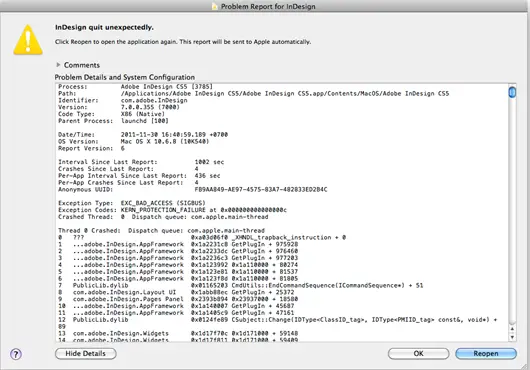The width and height of the screenshot is (530, 370).
Task: Click the OK button
Action: tap(418, 353)
